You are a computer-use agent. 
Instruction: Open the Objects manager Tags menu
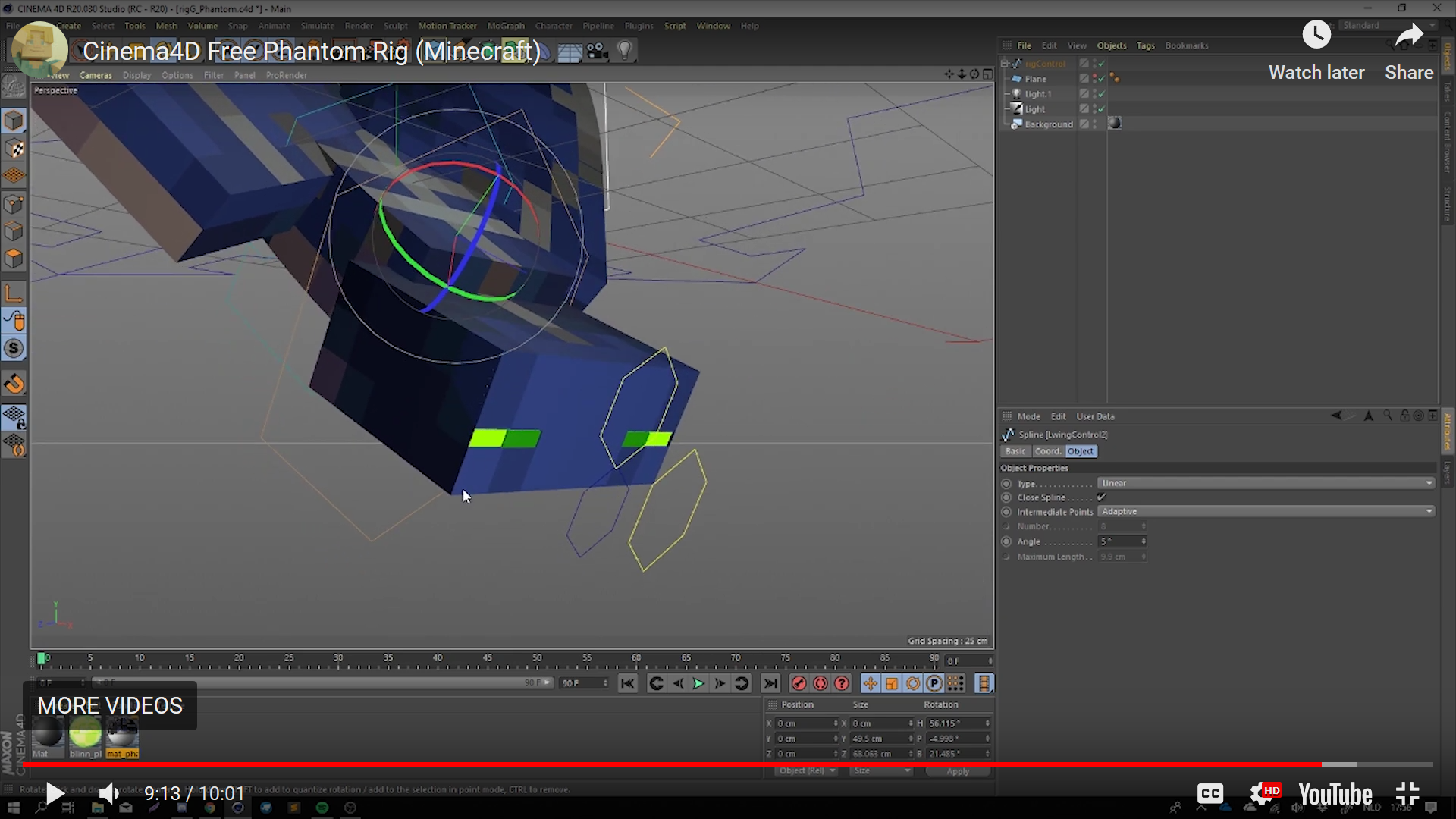(1145, 45)
